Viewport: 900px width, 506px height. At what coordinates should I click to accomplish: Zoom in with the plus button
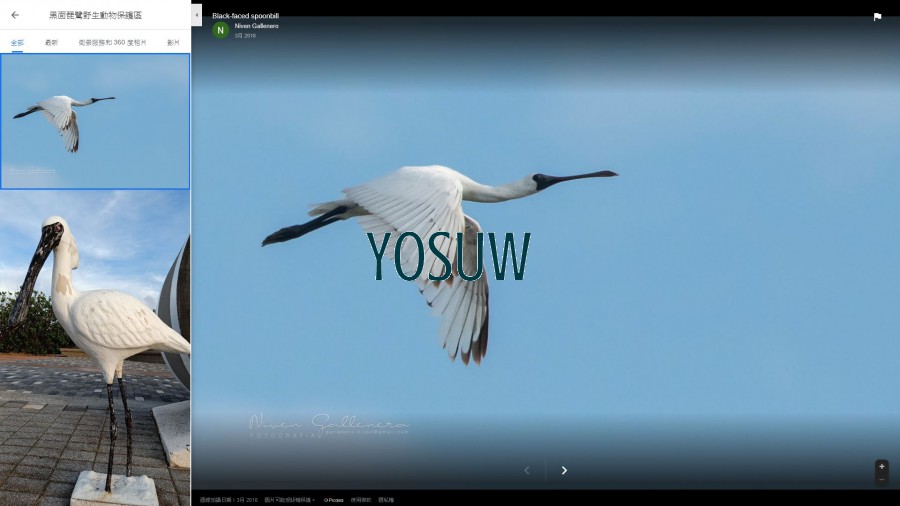(x=881, y=467)
